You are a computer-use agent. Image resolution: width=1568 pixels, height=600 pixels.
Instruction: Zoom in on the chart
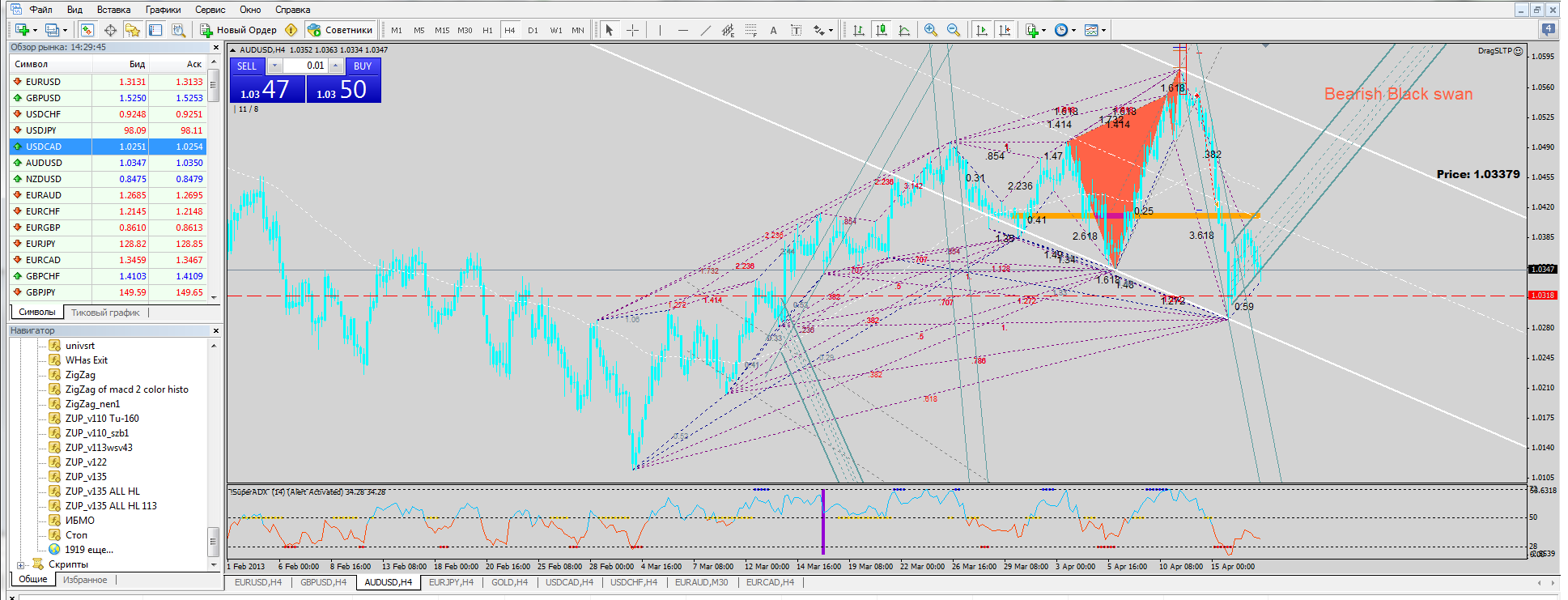pyautogui.click(x=931, y=30)
